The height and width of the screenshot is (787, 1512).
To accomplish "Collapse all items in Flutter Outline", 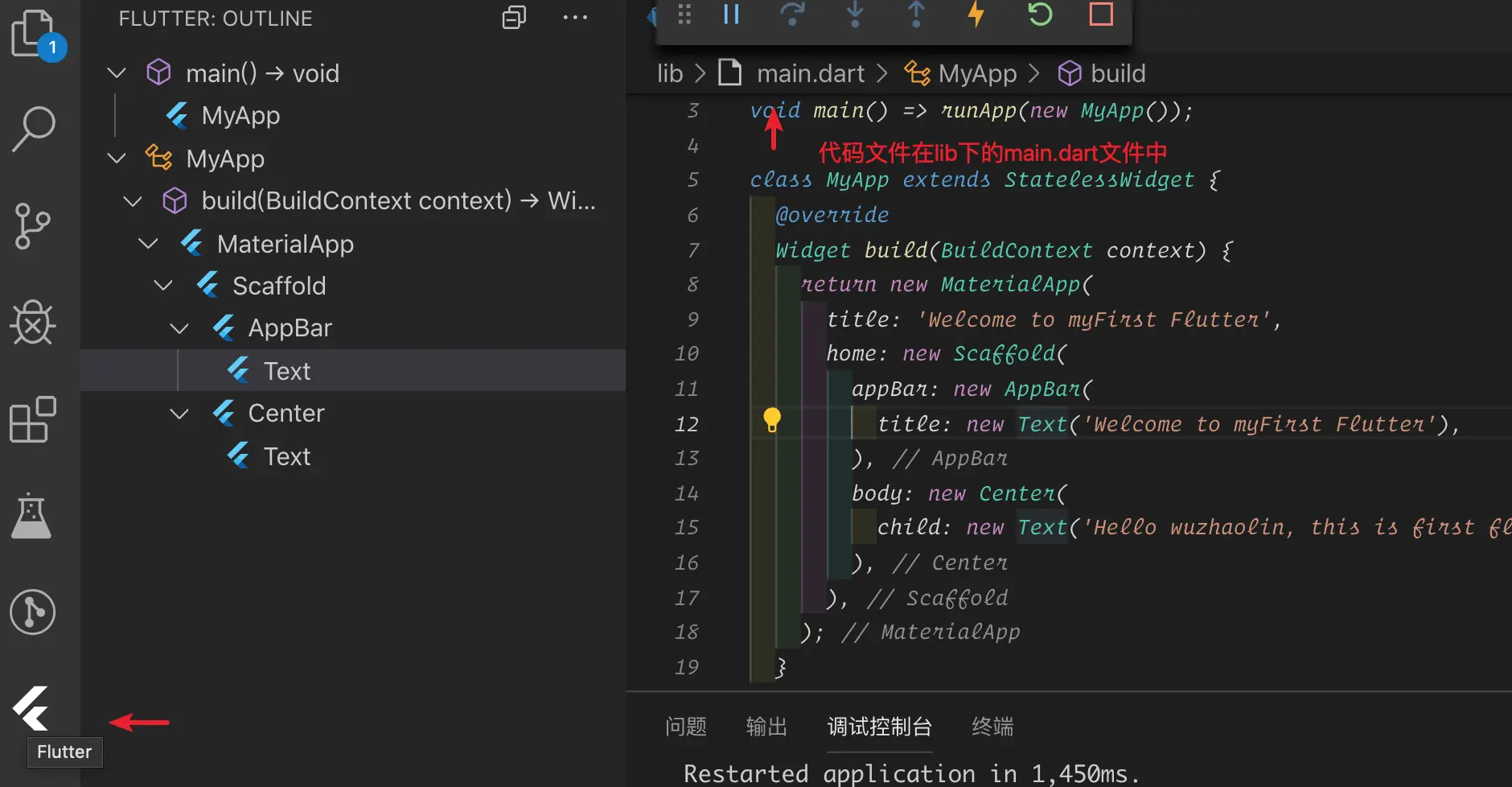I will 514,18.
